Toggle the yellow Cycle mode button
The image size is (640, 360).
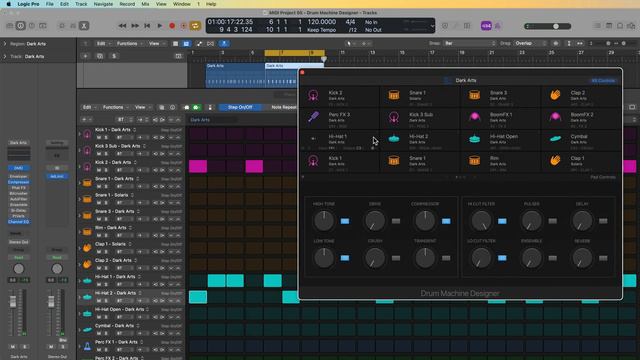click(195, 26)
